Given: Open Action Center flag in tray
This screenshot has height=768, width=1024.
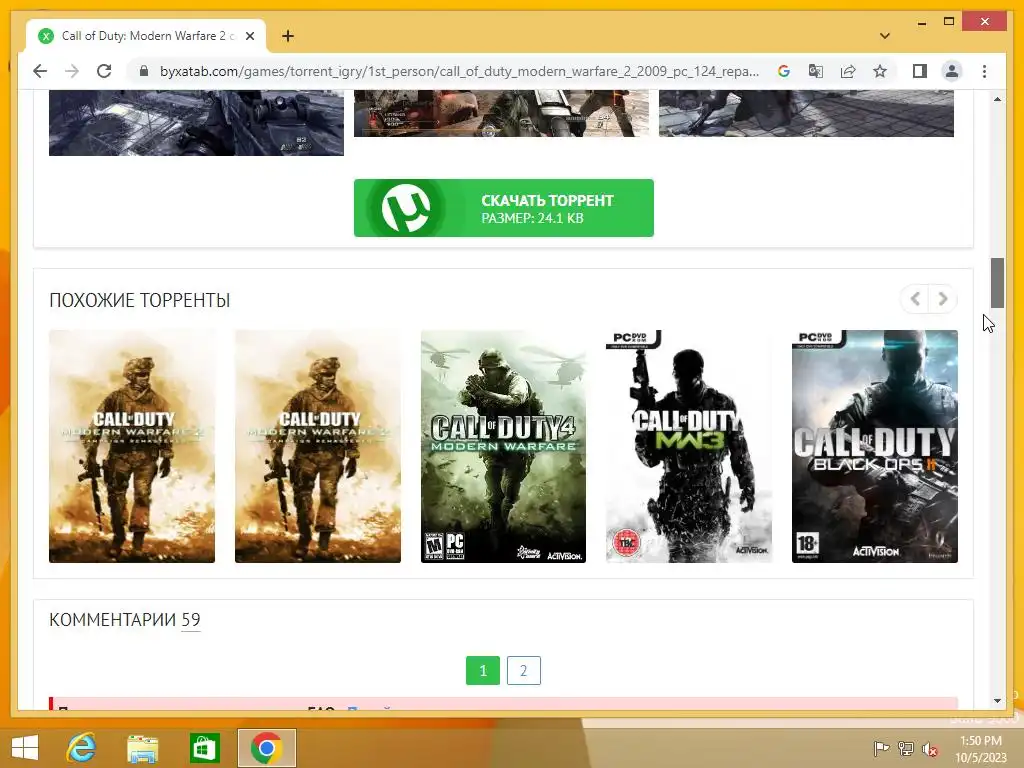Looking at the screenshot, I should coord(881,748).
